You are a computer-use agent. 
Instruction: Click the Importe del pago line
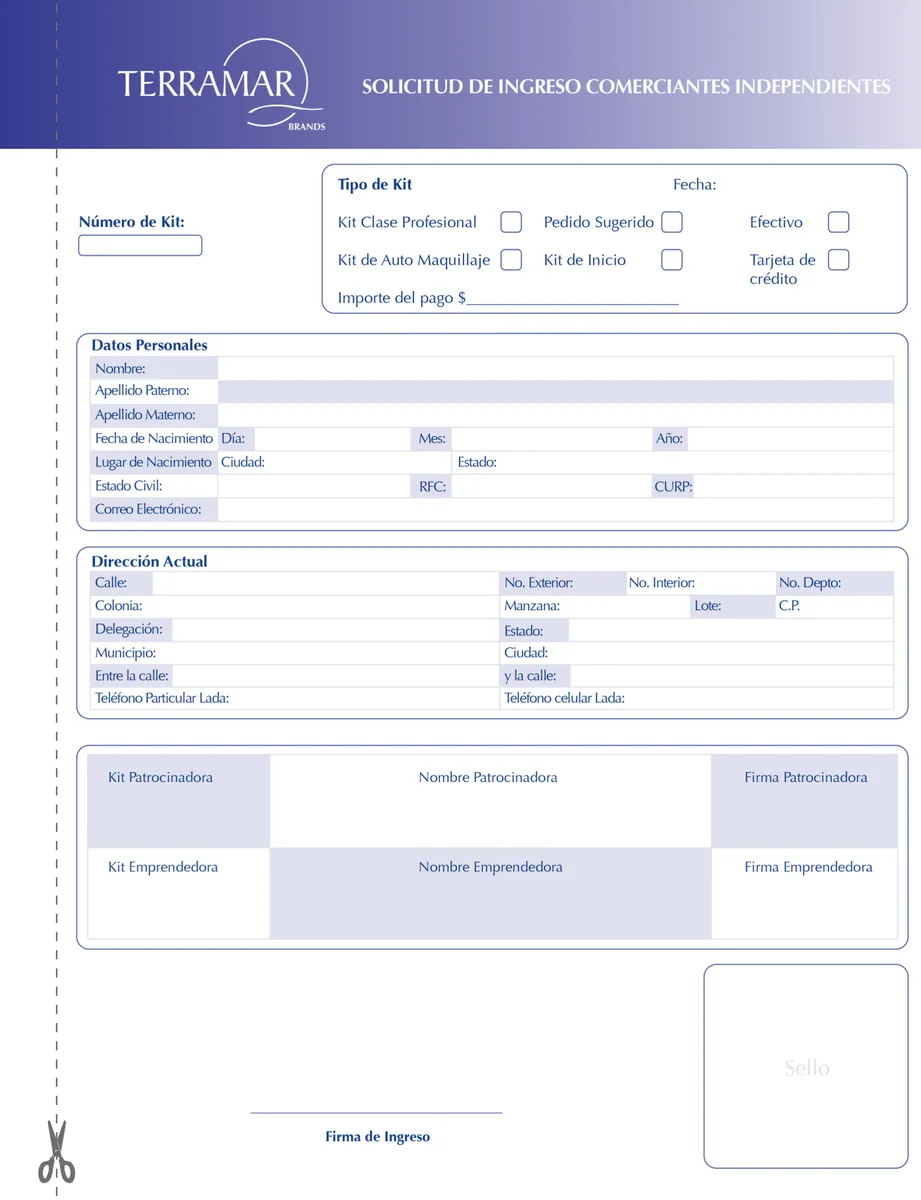tap(572, 298)
